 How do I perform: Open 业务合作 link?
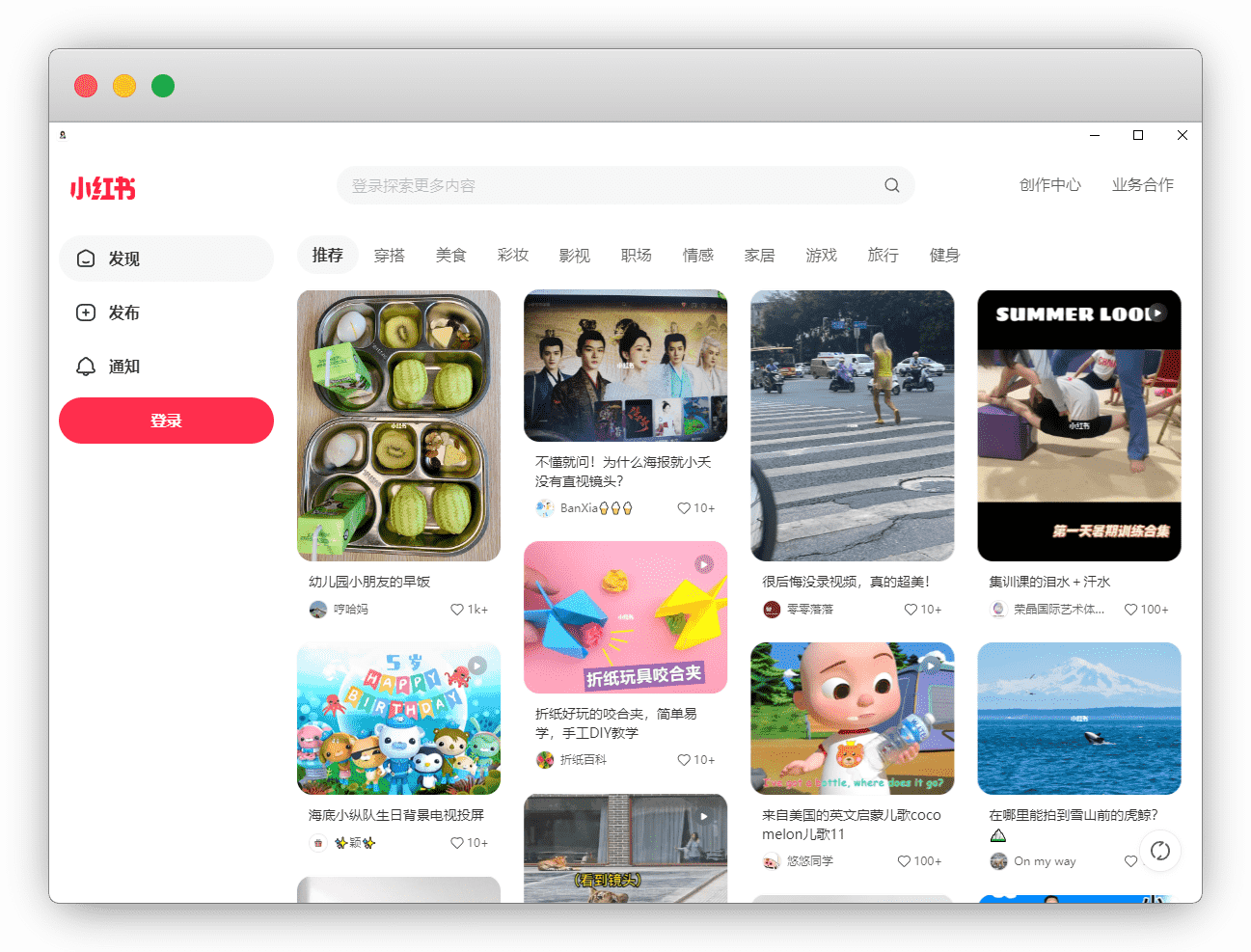(1142, 185)
